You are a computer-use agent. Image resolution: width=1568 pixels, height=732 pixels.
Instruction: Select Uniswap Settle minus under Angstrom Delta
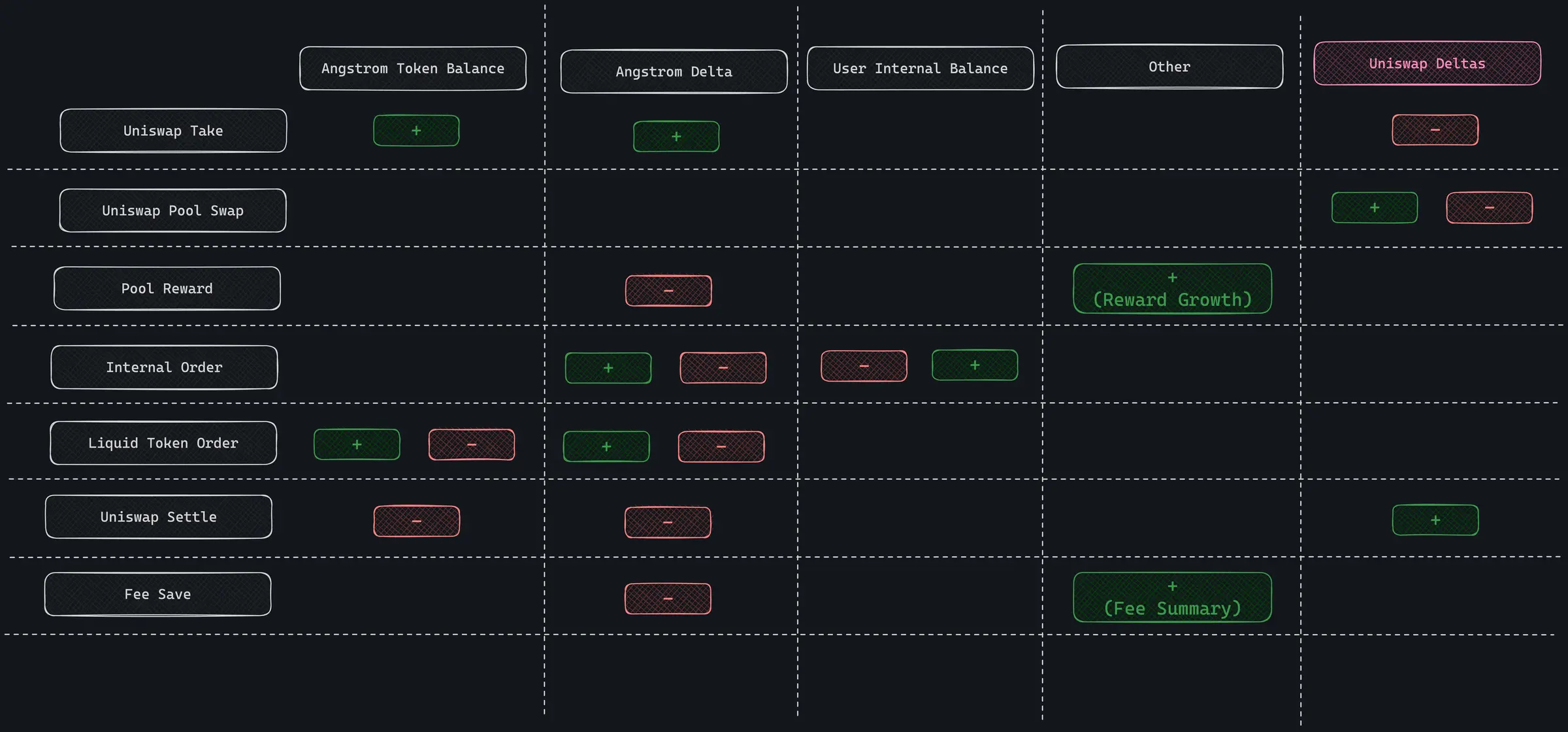tap(668, 522)
